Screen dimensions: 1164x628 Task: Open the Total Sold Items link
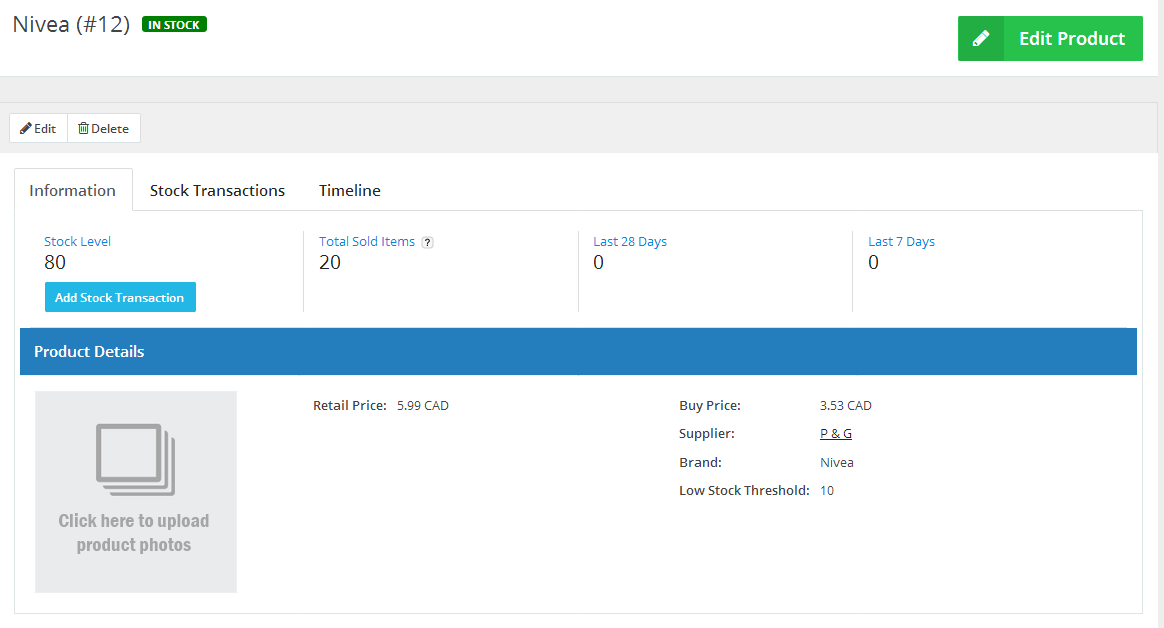coord(367,241)
